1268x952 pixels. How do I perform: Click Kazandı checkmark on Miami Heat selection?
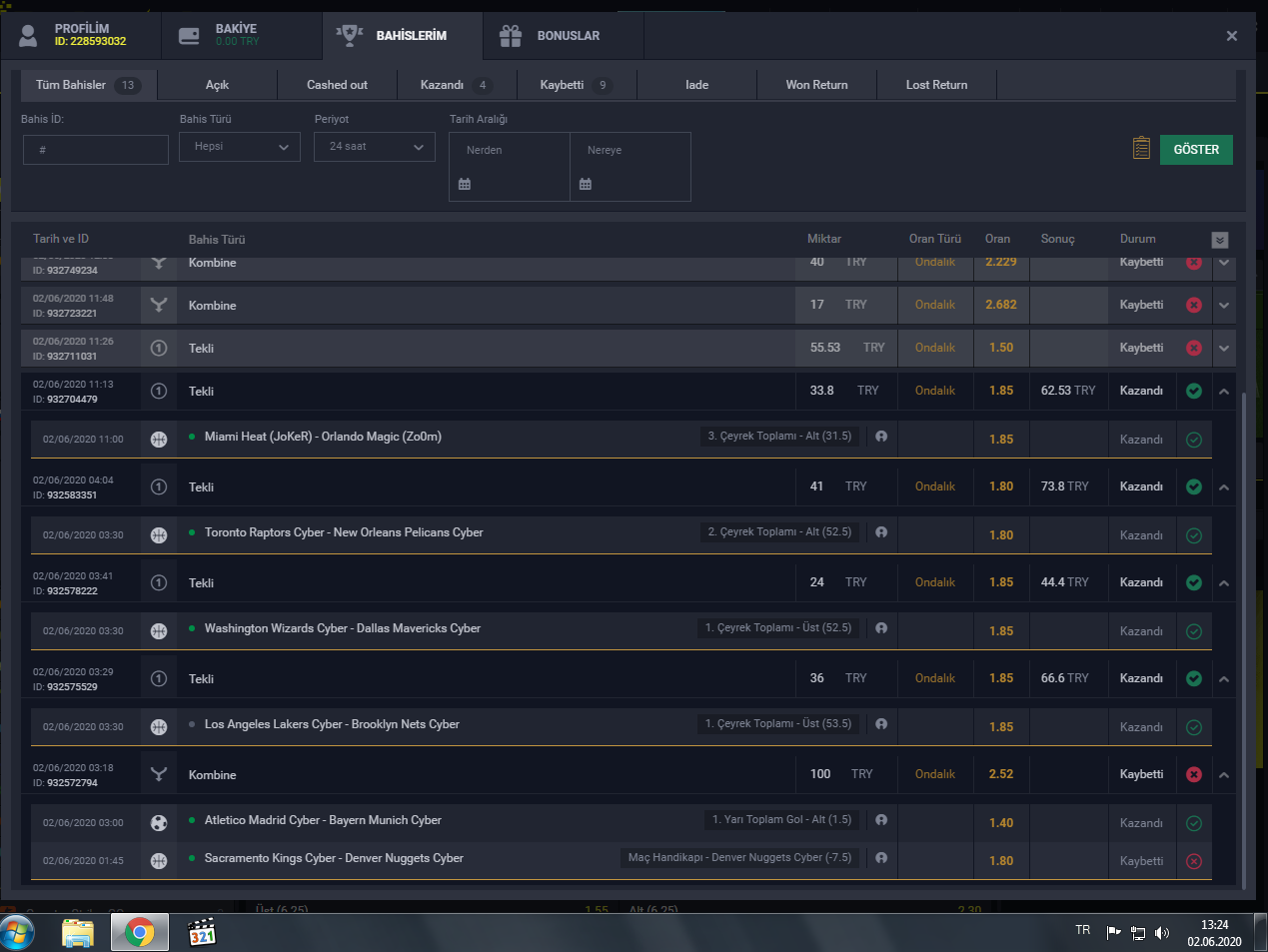tap(1194, 440)
